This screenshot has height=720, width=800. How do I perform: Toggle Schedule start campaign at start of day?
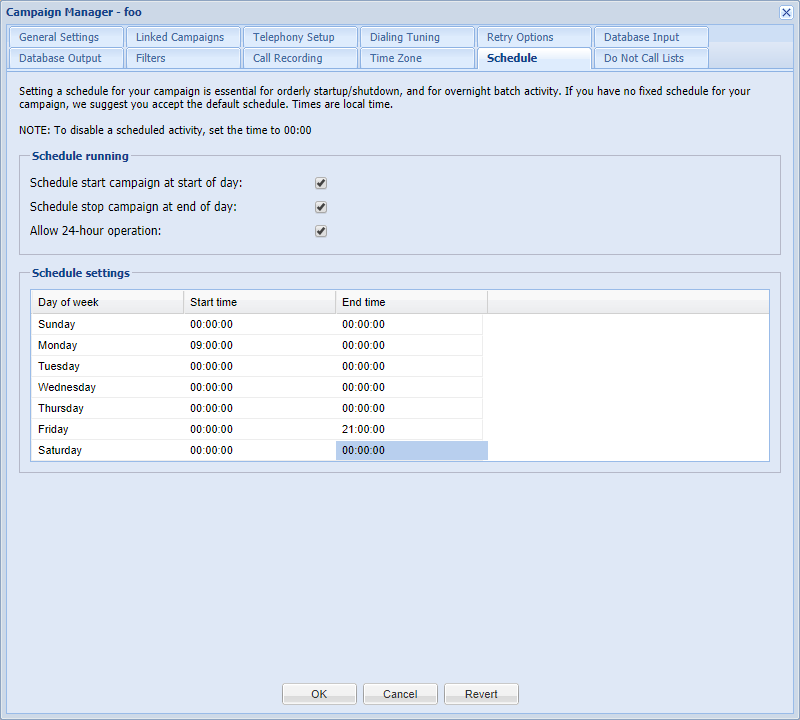pyautogui.click(x=321, y=183)
